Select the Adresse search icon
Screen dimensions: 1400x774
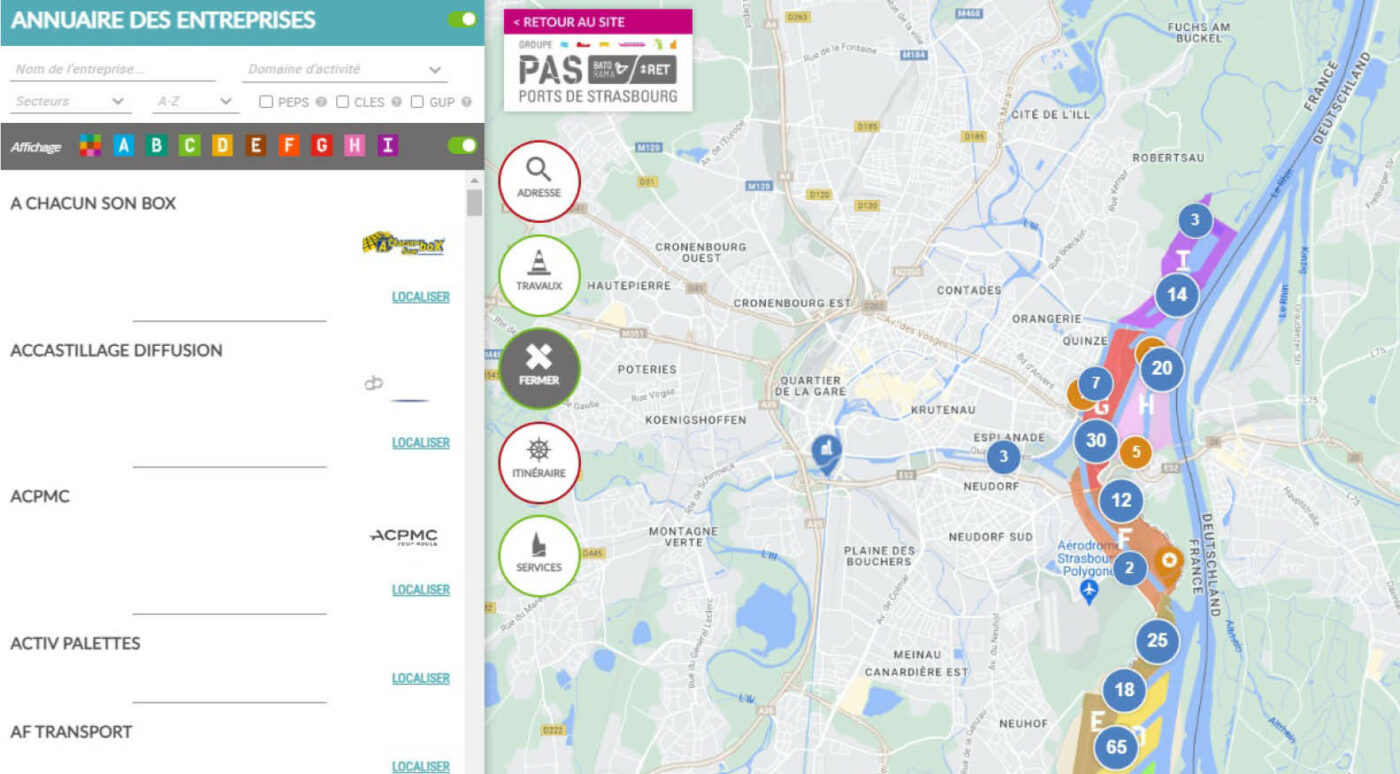[539, 181]
